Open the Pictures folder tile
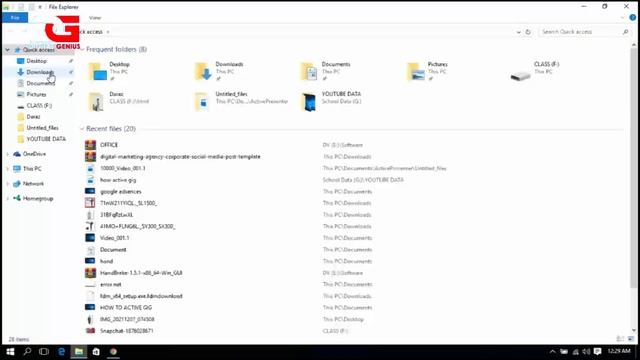Viewport: 640px width, 360px height. tap(427, 71)
